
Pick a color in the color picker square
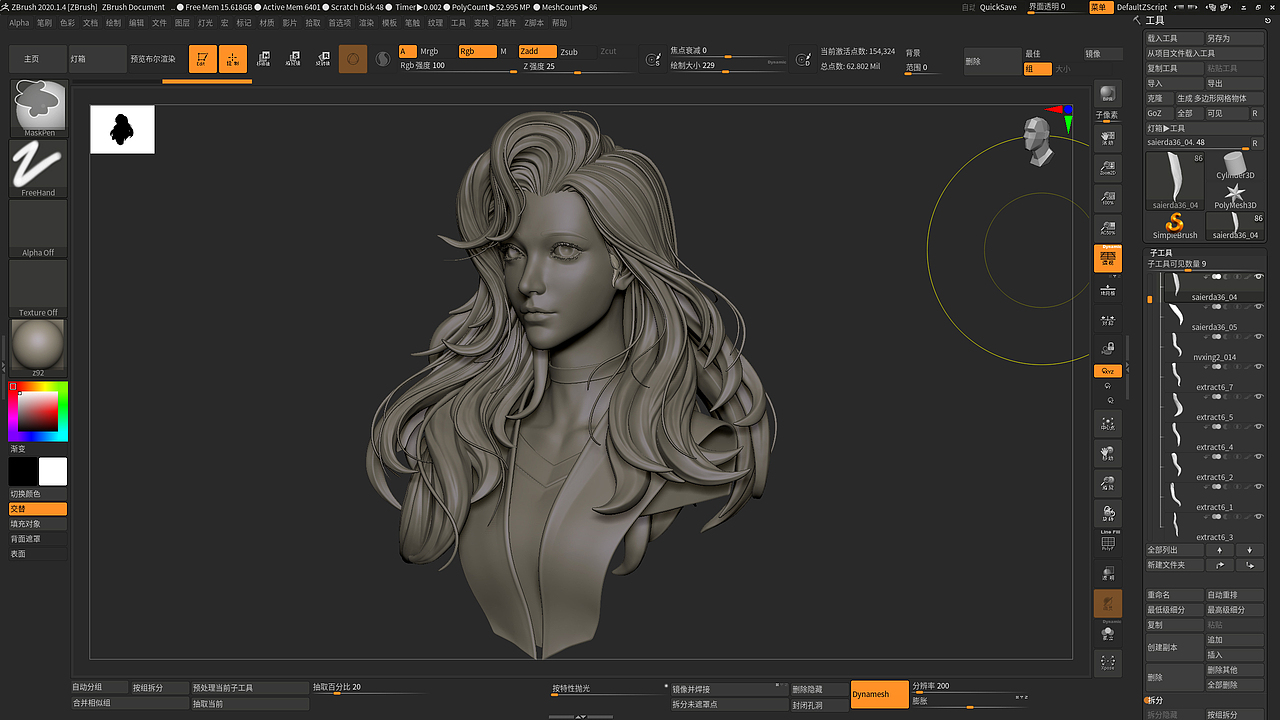pyautogui.click(x=38, y=411)
